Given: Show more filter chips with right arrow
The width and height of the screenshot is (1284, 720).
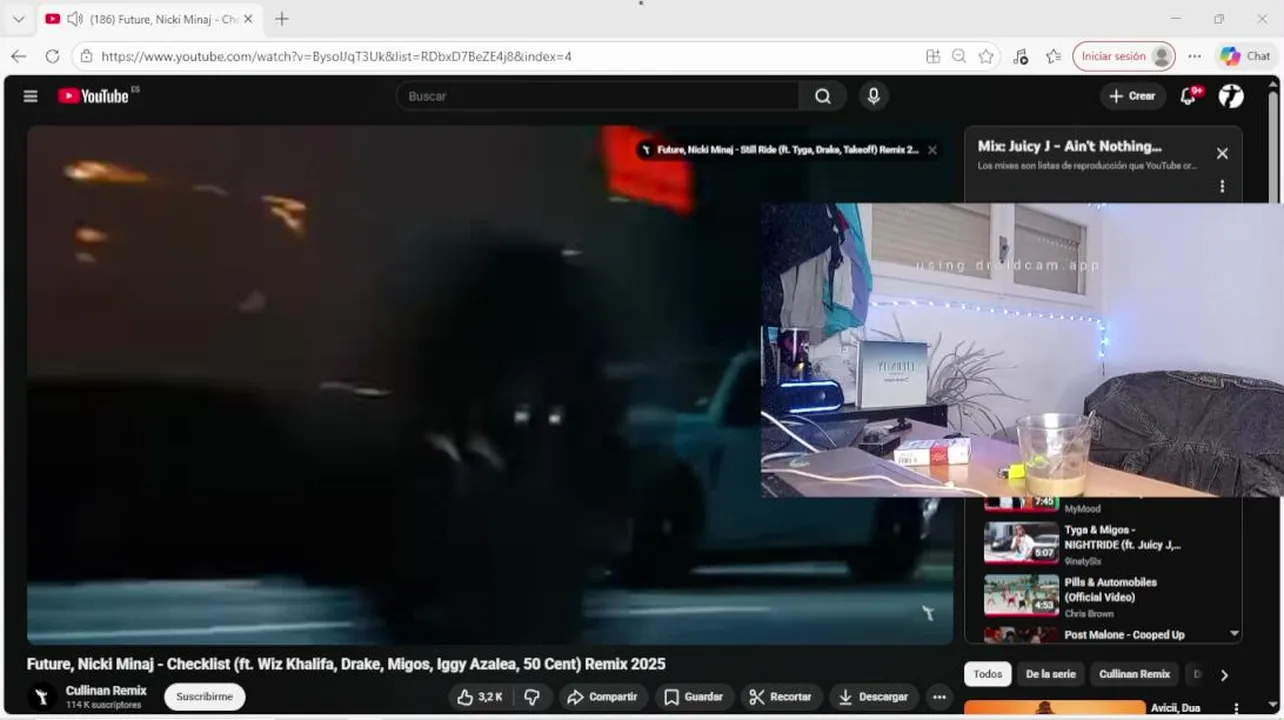Looking at the screenshot, I should 1224,675.
